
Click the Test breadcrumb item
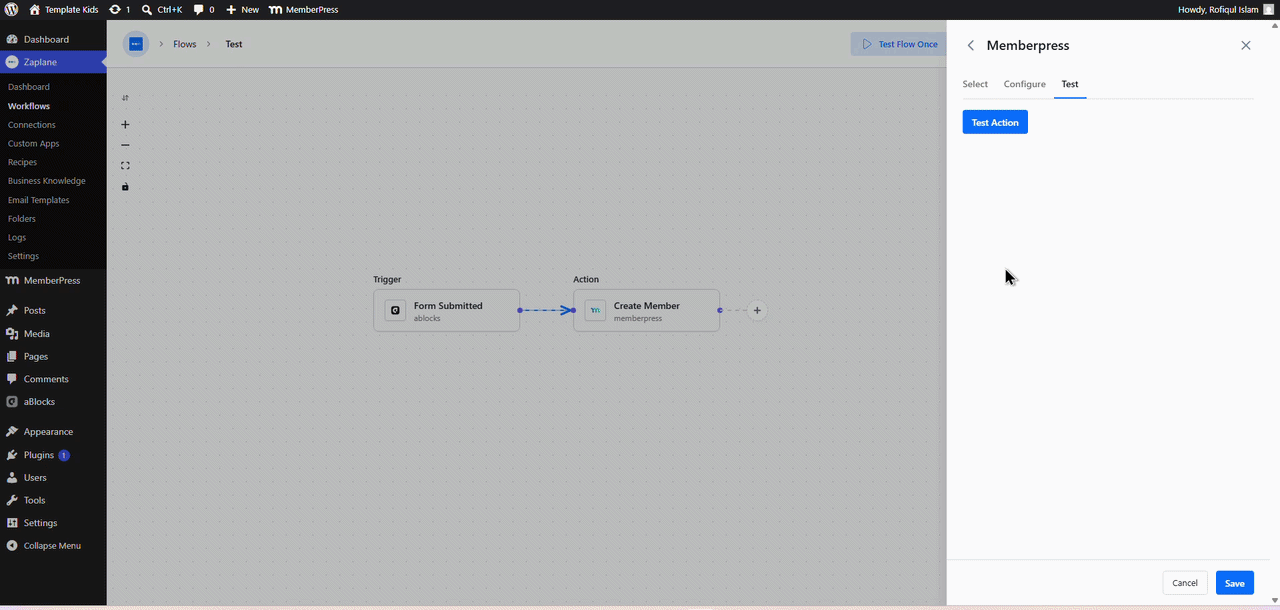pyautogui.click(x=234, y=44)
